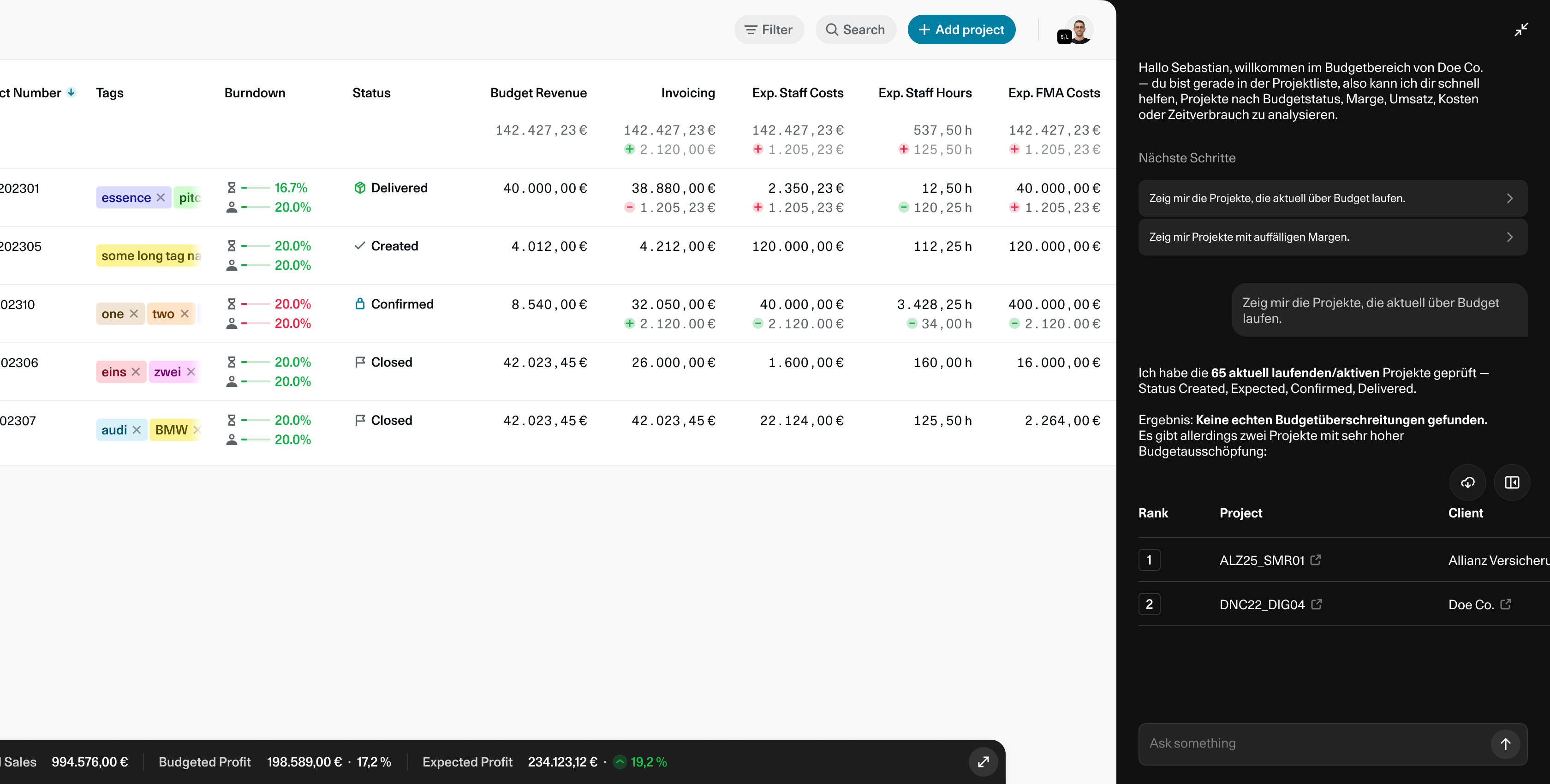Click the staff hours value 3.428,25 h
This screenshot has height=784, width=1550.
pos(934,304)
